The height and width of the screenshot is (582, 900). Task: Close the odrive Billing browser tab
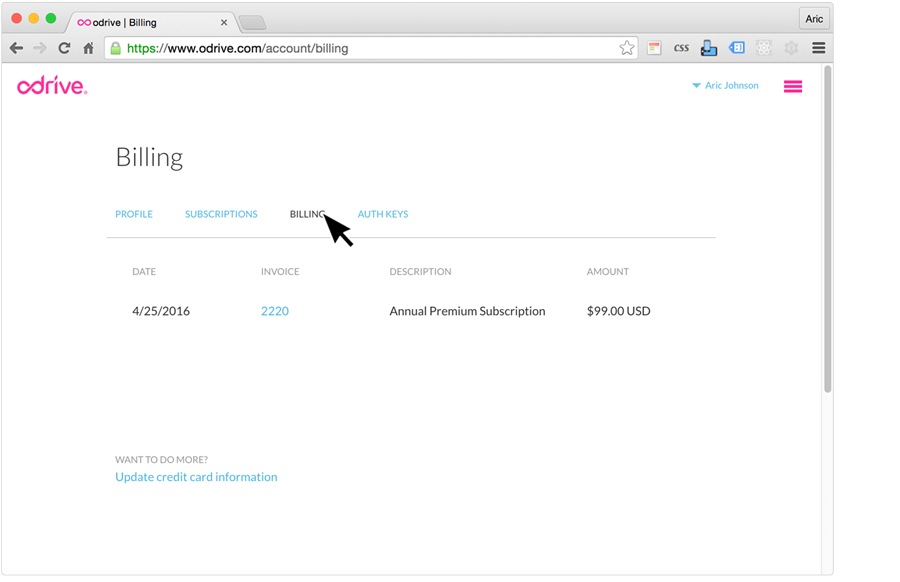(224, 22)
